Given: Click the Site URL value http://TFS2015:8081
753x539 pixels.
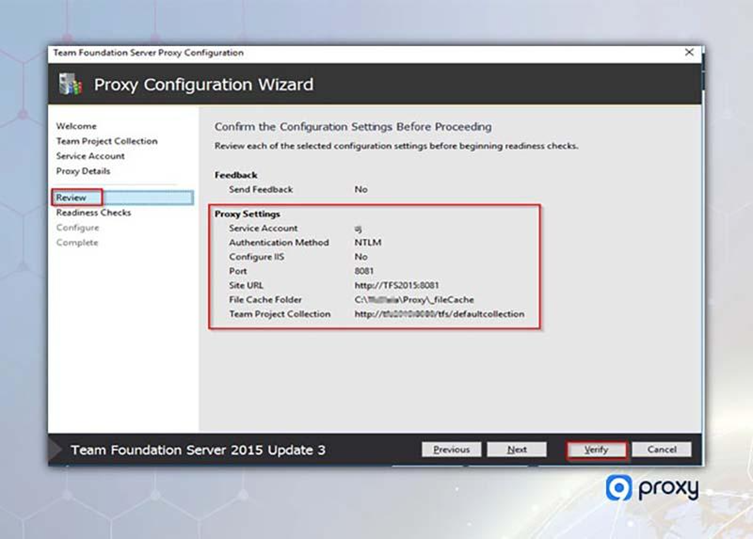Looking at the screenshot, I should point(396,285).
